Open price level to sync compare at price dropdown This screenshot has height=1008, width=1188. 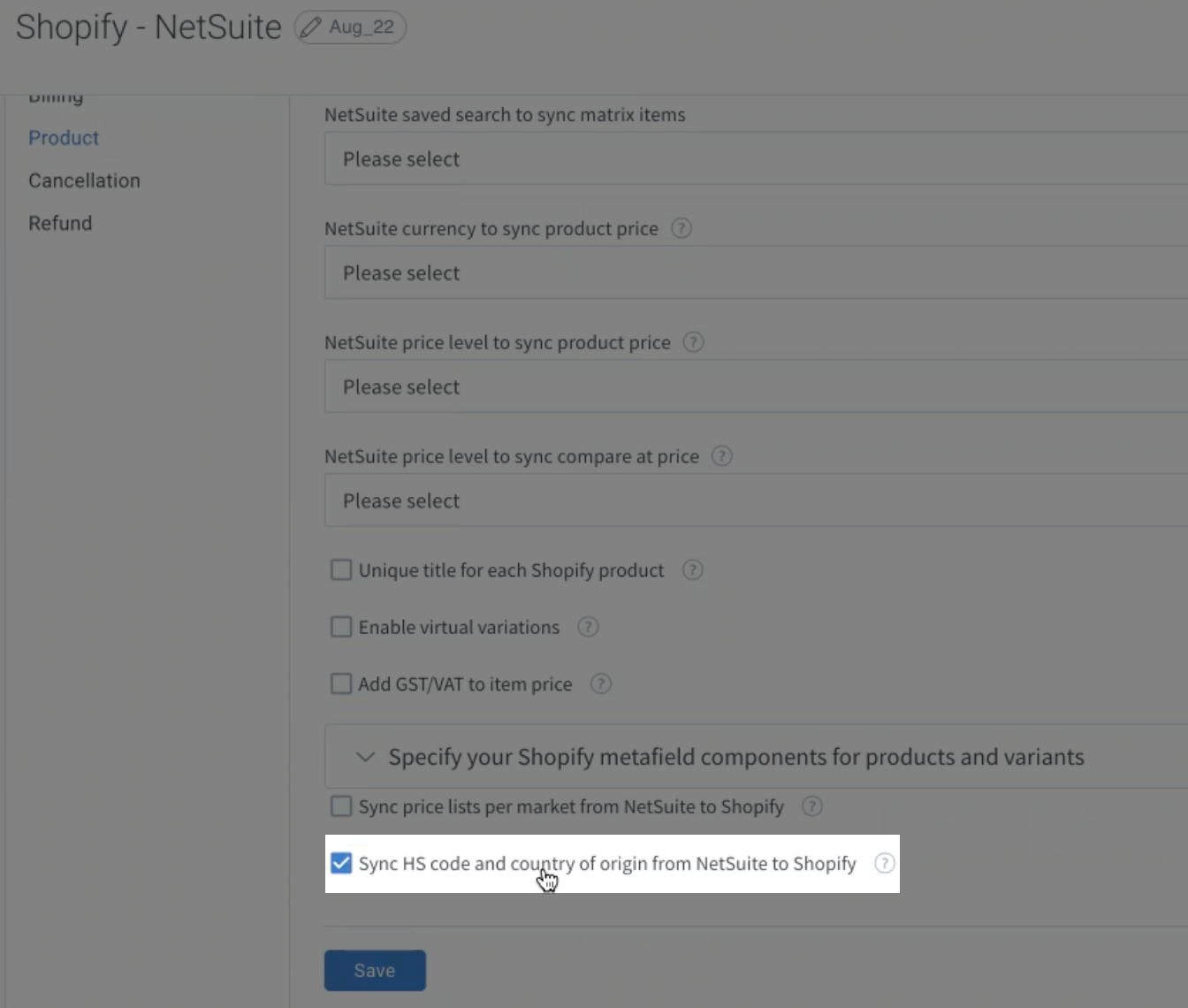756,500
